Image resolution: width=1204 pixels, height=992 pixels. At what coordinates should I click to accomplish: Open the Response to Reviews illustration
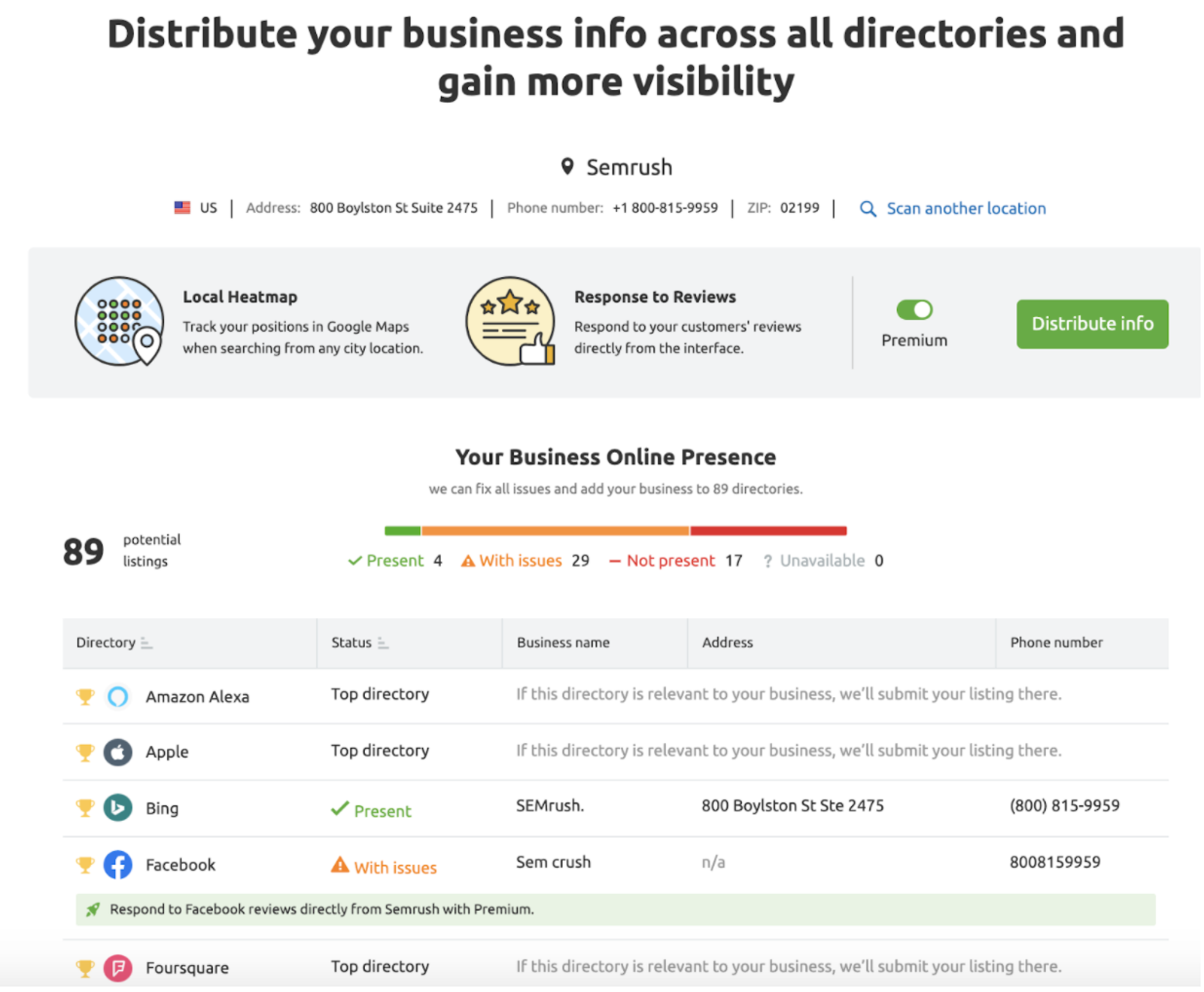click(510, 321)
